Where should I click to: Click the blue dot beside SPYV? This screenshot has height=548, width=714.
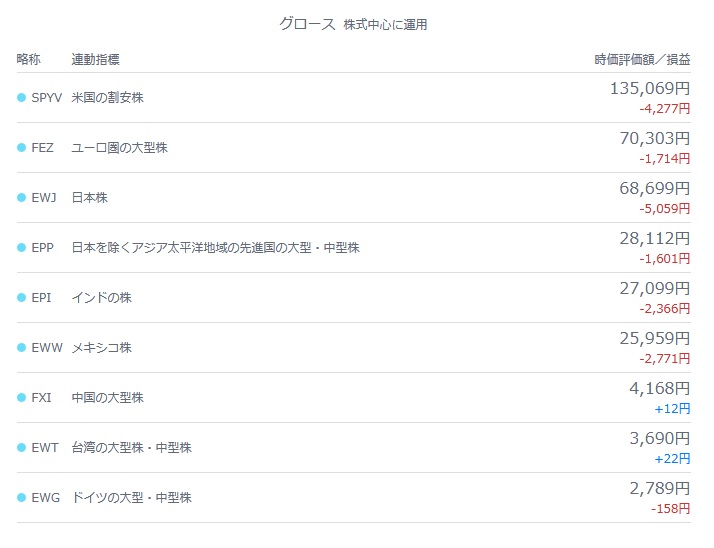[21, 97]
